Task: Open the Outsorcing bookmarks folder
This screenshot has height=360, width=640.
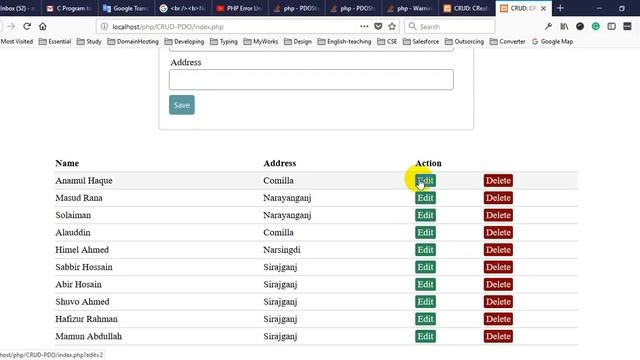Action: click(x=464, y=42)
